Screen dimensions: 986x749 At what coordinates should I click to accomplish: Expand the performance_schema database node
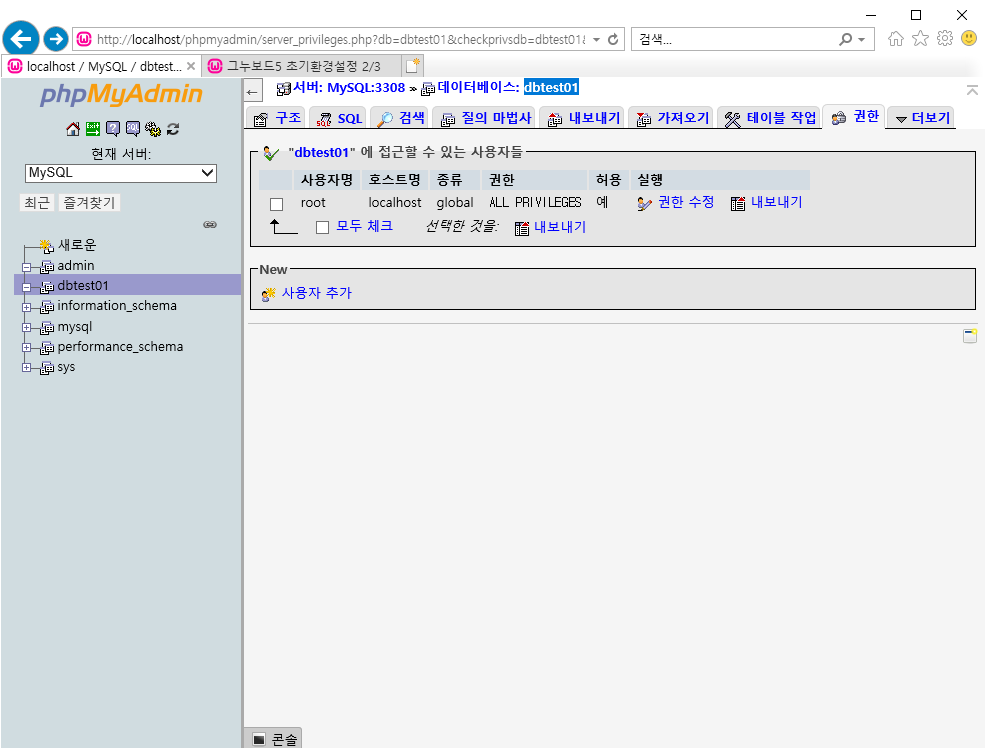click(26, 348)
